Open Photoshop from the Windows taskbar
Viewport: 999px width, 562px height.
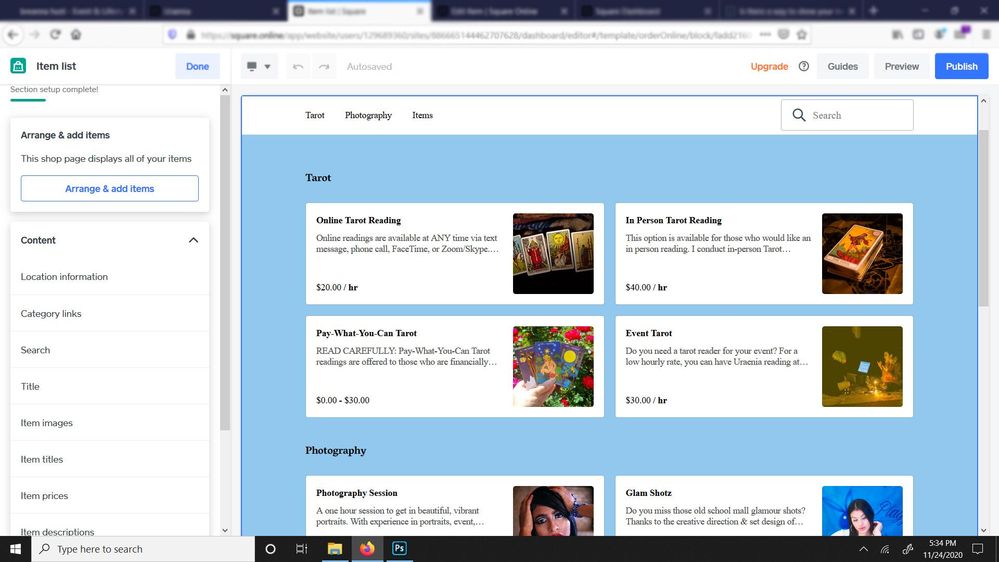click(399, 549)
